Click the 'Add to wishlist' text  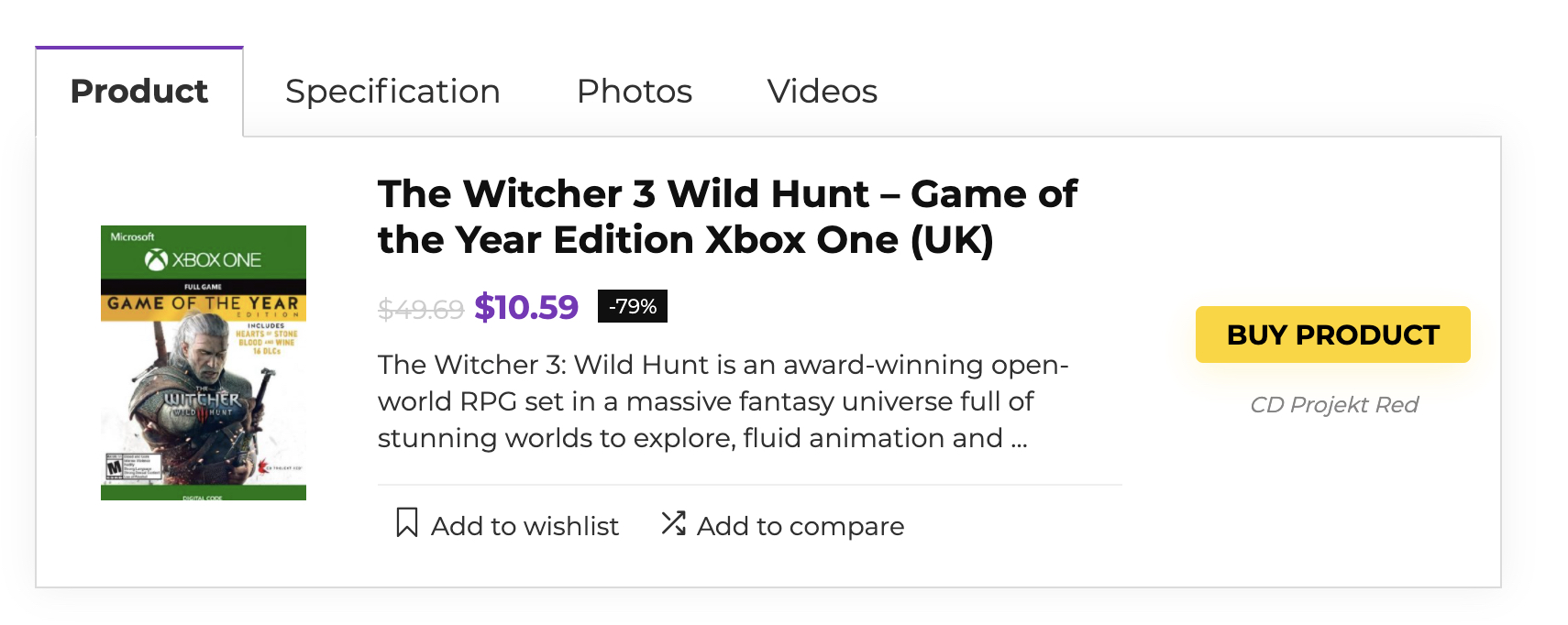coord(525,526)
